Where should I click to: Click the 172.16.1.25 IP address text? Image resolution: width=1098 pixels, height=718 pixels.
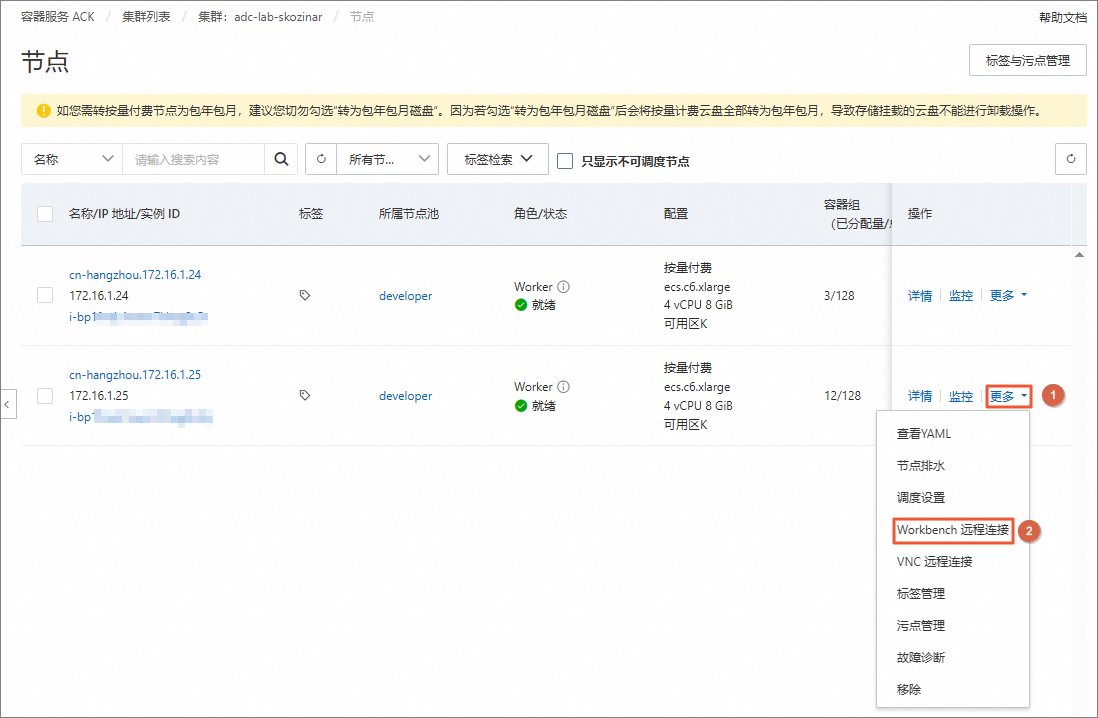(x=99, y=396)
